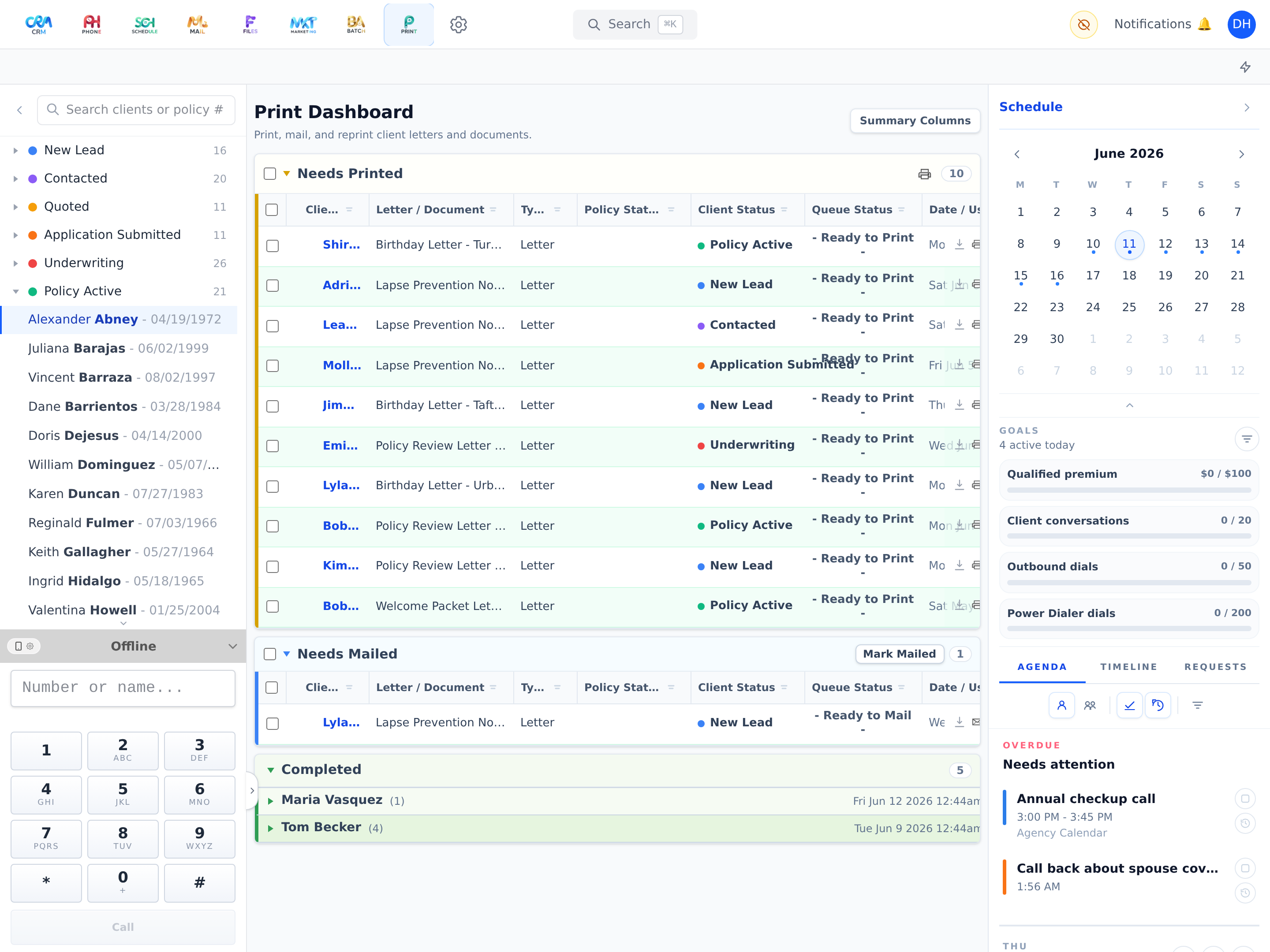The width and height of the screenshot is (1270, 952).
Task: Open the Batch app icon
Action: point(355,24)
